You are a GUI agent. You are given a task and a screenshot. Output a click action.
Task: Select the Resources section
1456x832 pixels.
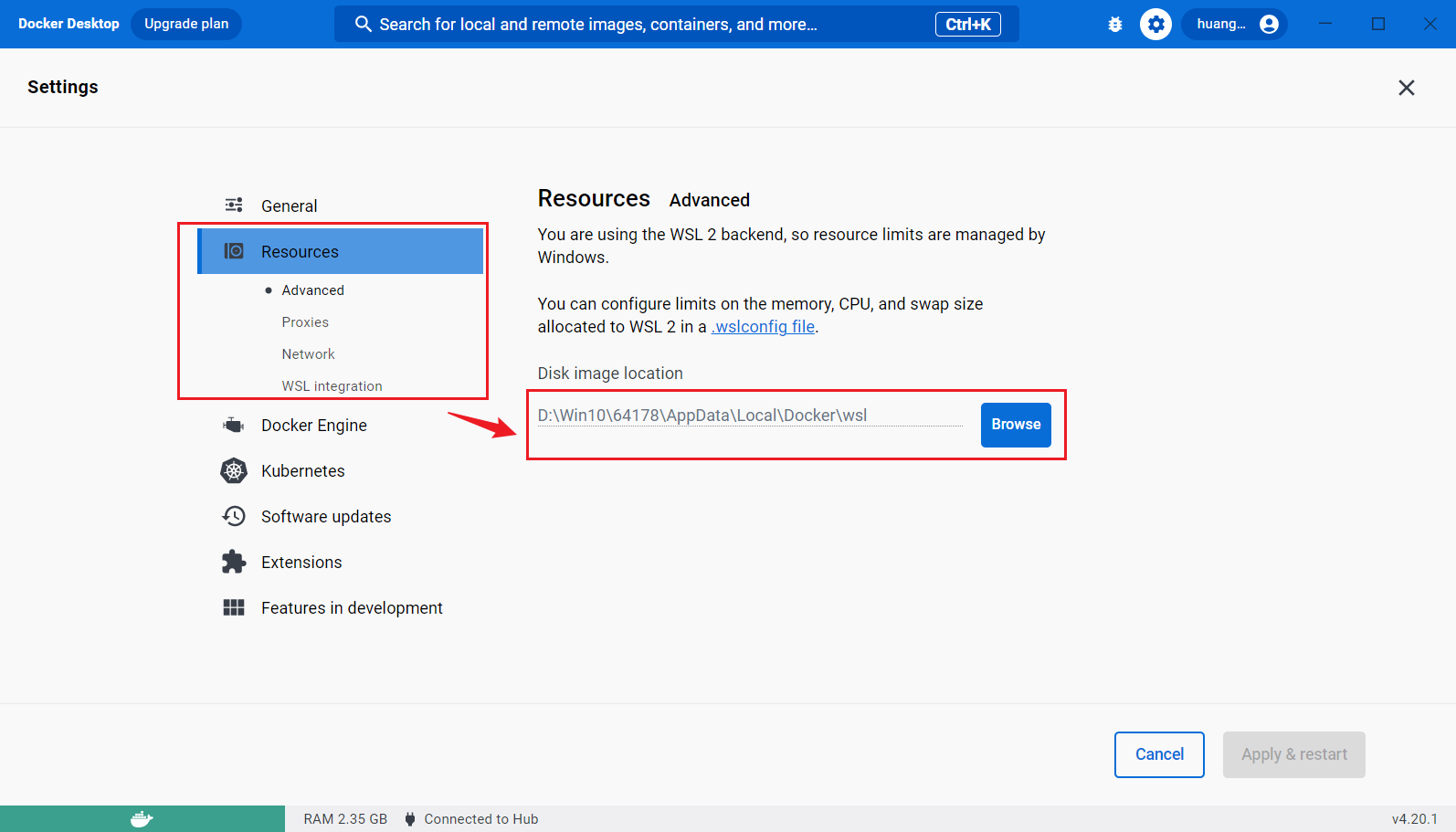pyautogui.click(x=340, y=251)
